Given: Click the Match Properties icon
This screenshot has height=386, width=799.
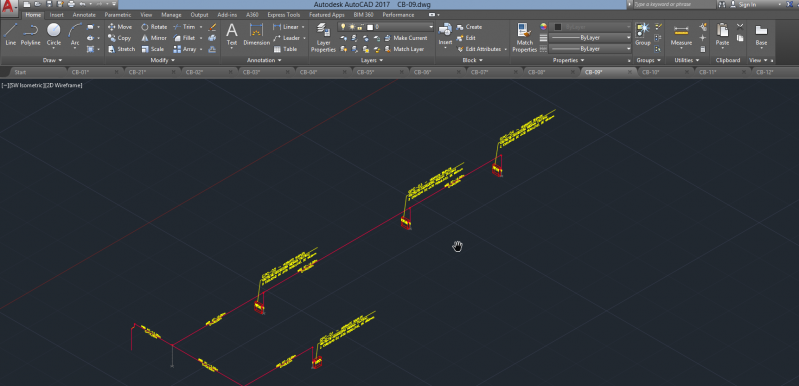Looking at the screenshot, I should pyautogui.click(x=524, y=38).
